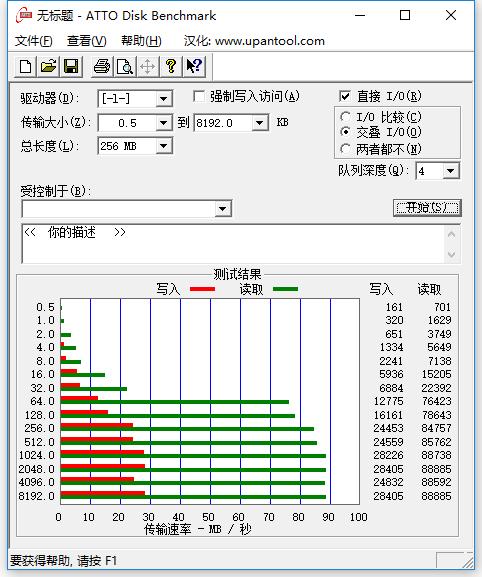This screenshot has height=577, width=482.
Task: Expand the transfer size start 0.5 dropdown
Action: click(x=163, y=123)
